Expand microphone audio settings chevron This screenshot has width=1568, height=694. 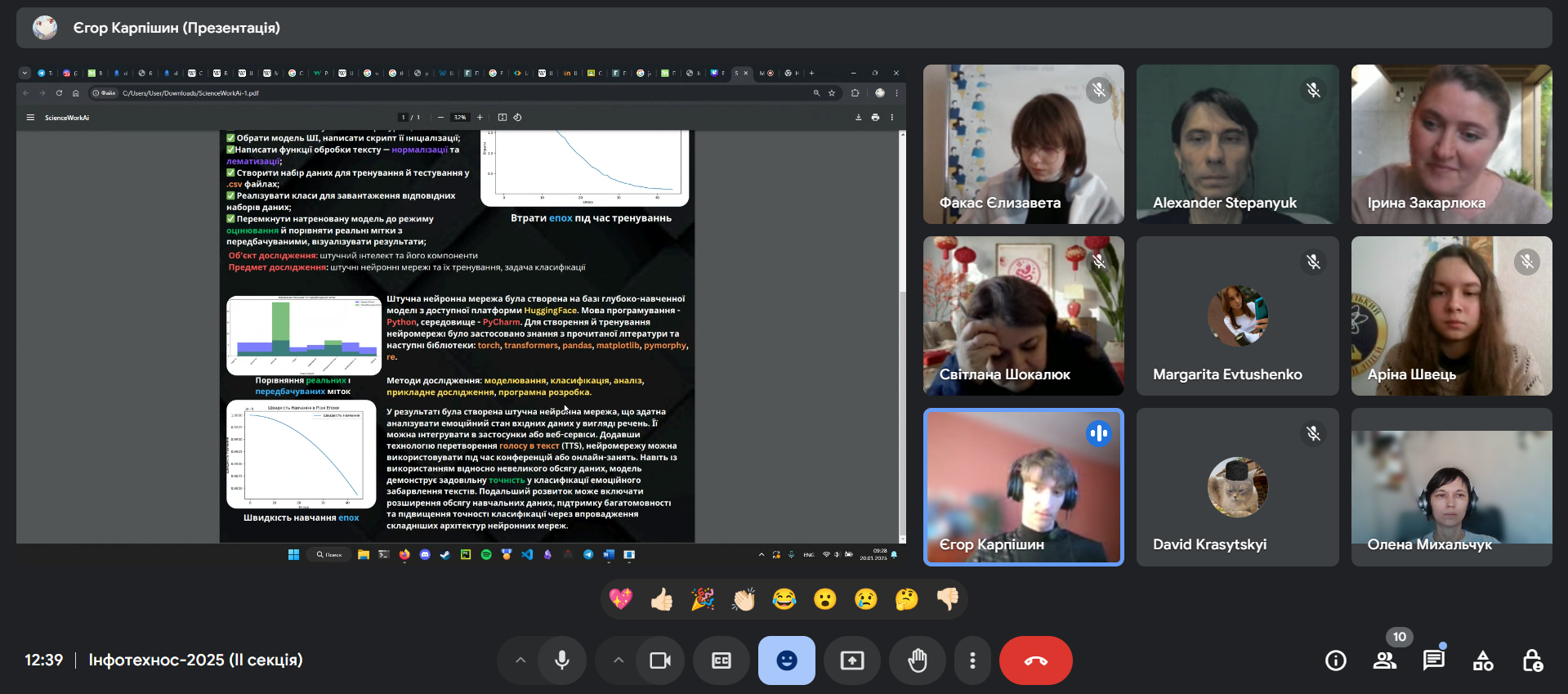[x=520, y=660]
